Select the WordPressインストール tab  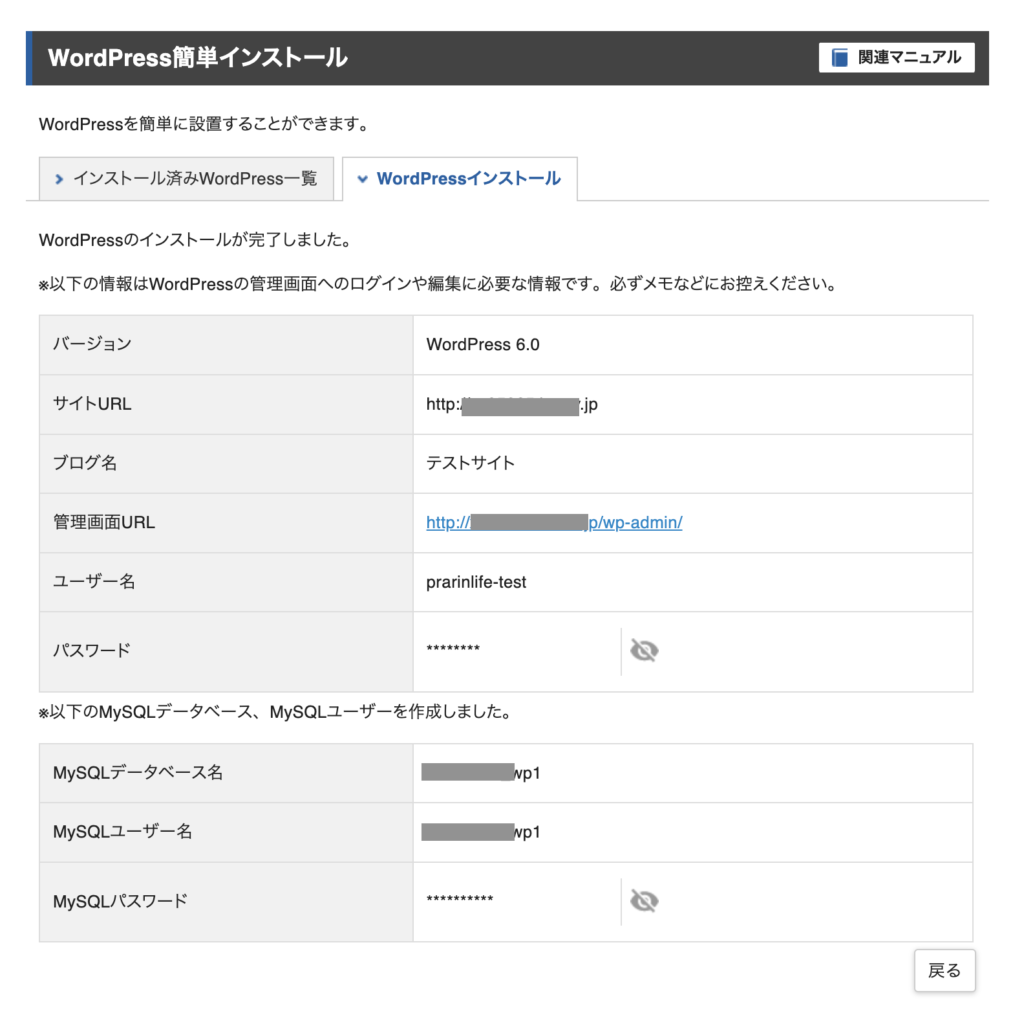[x=460, y=179]
